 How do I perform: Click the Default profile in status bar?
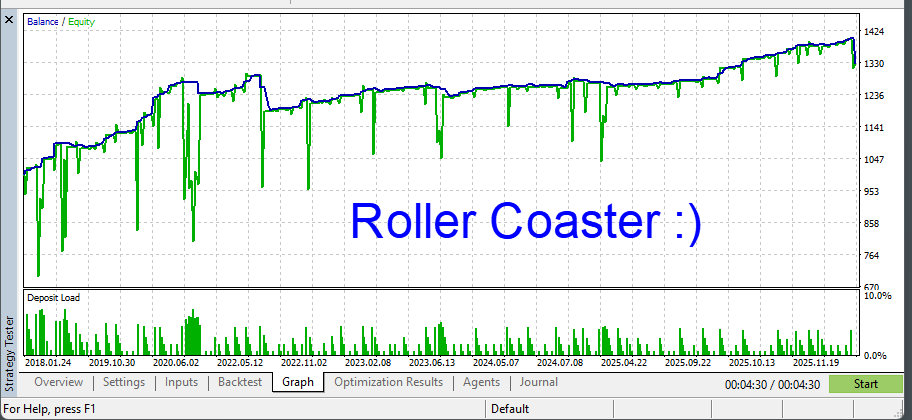pos(510,409)
